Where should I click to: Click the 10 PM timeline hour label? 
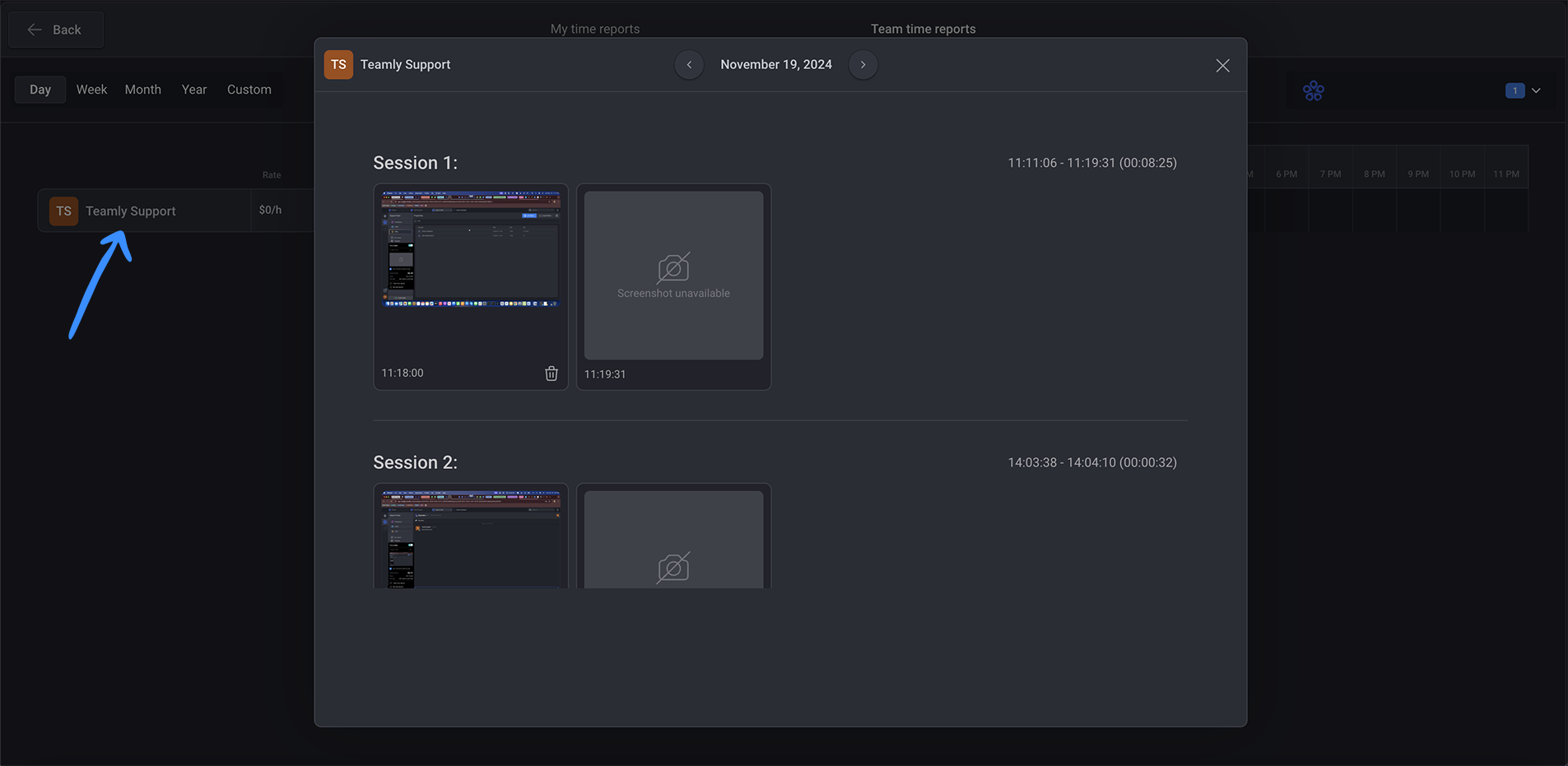[x=1462, y=174]
